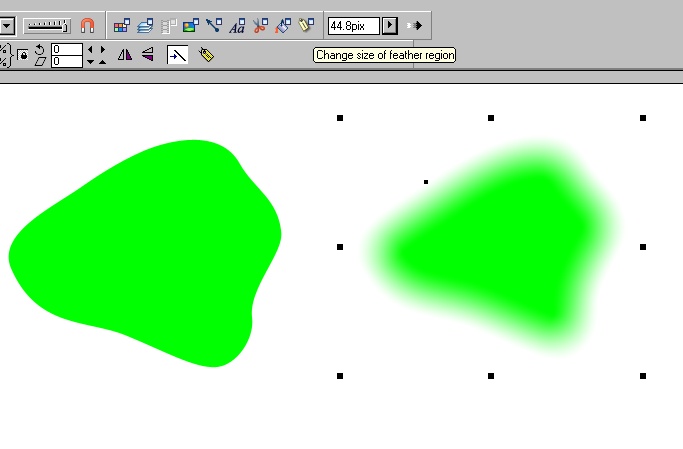Click the yellow tag names icon in infobar
Screen dimensions: 683x449
[206, 55]
